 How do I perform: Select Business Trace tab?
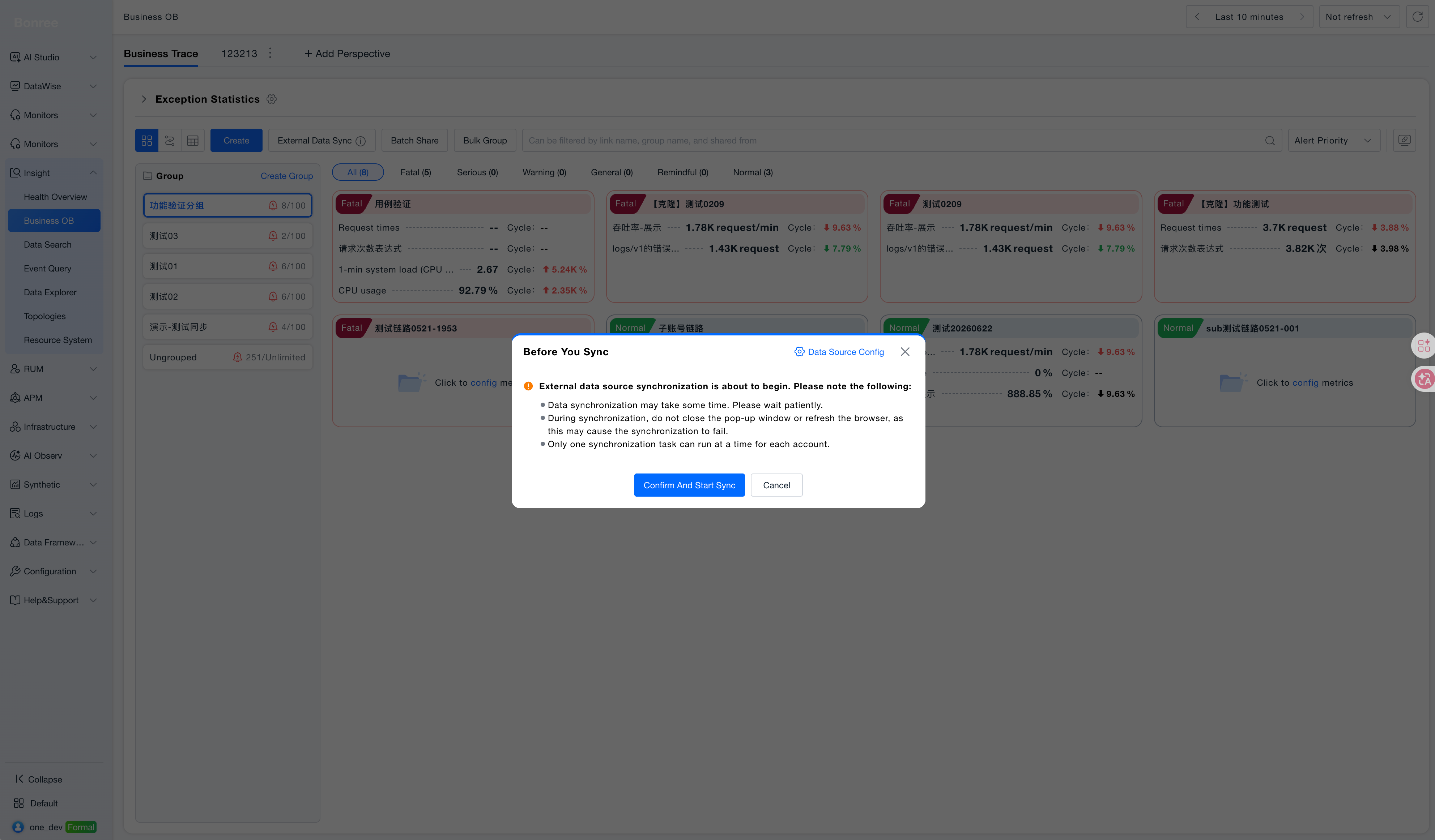[x=161, y=53]
